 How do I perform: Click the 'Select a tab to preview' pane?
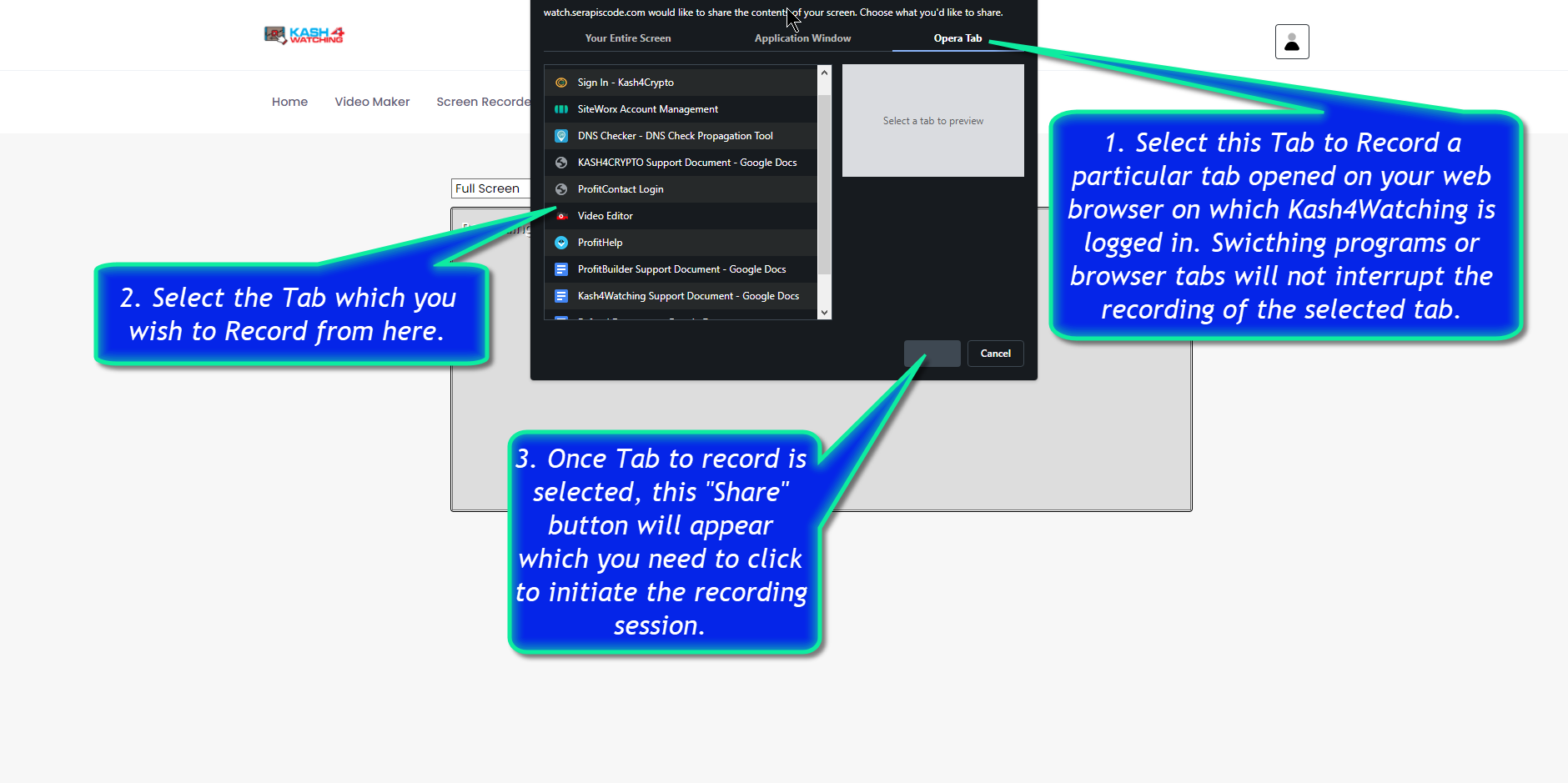pos(933,121)
